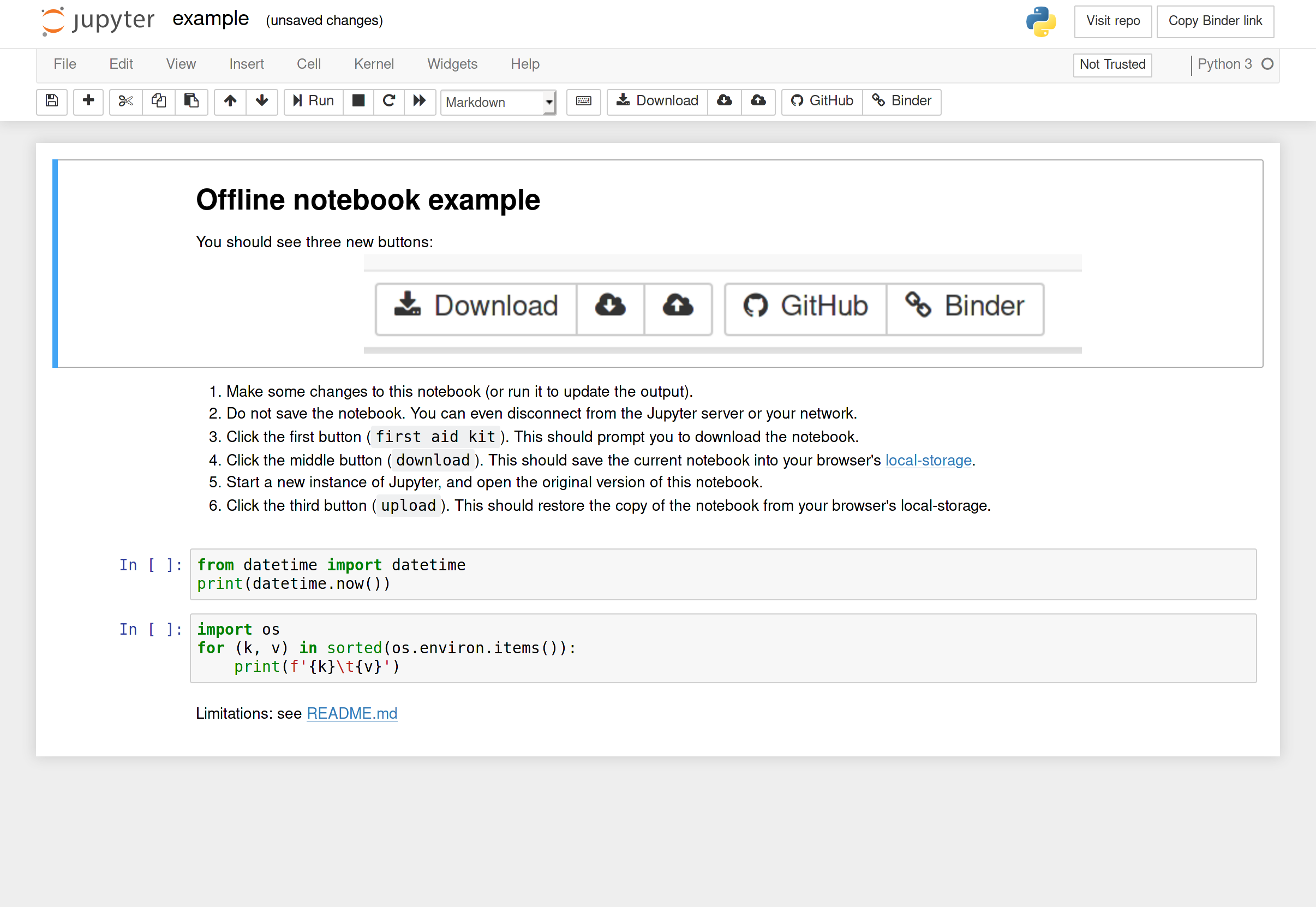
Task: Open the Markdown cell type dropdown
Action: pos(498,102)
